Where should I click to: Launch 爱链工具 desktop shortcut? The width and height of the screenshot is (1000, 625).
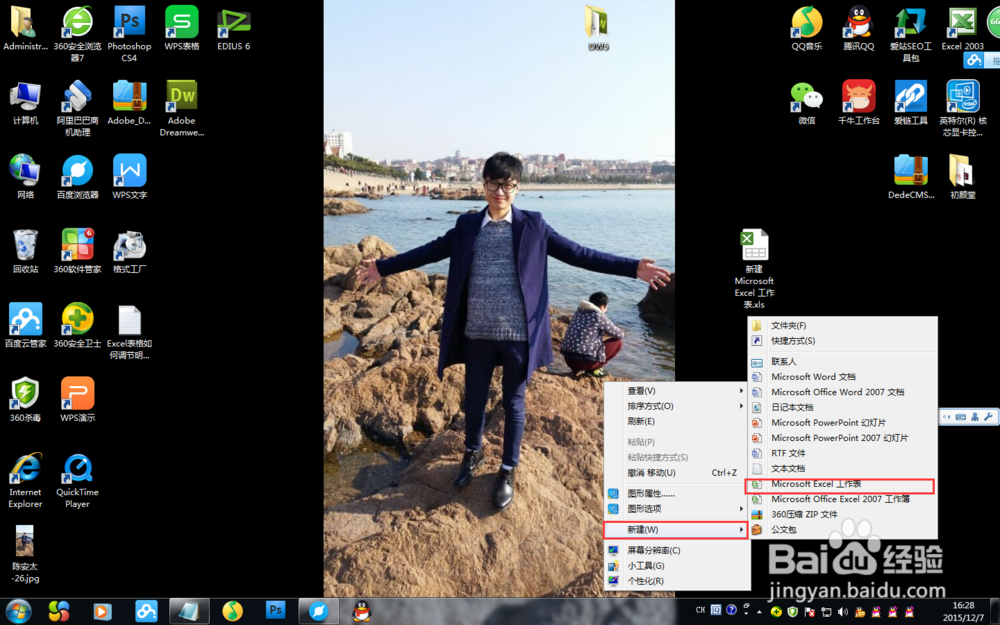911,103
